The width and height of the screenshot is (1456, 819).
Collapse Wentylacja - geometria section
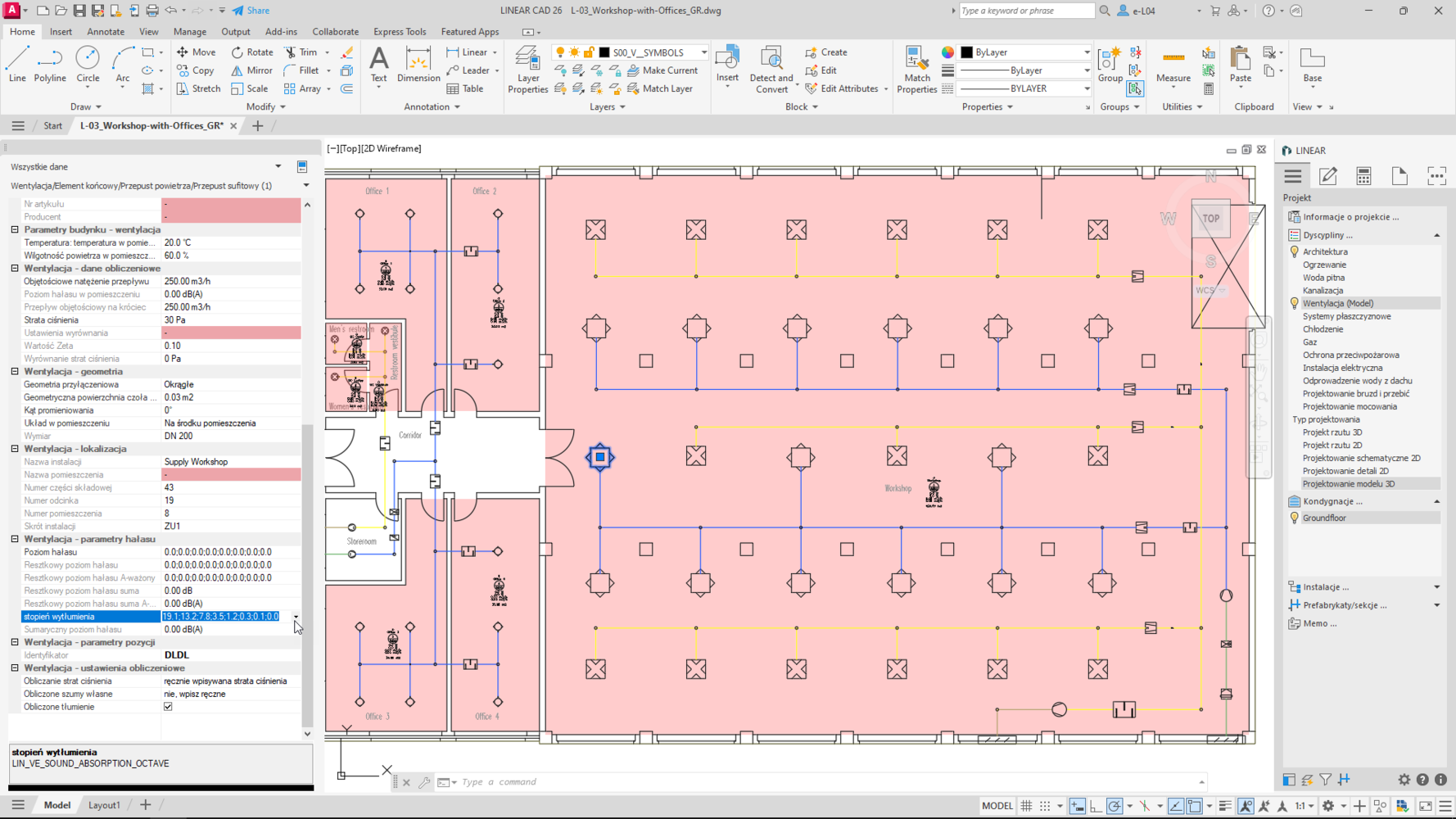point(15,371)
